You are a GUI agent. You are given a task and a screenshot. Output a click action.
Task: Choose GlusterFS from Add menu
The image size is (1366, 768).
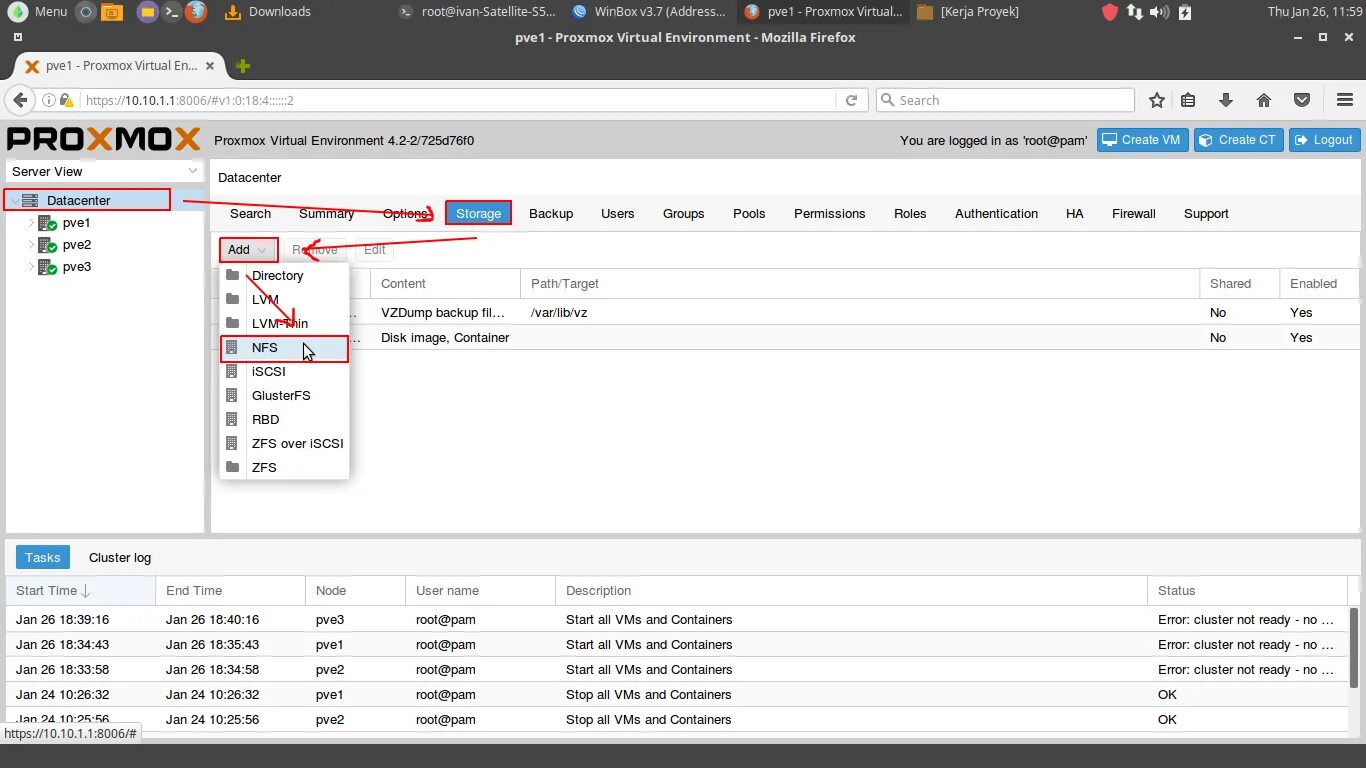[284, 395]
